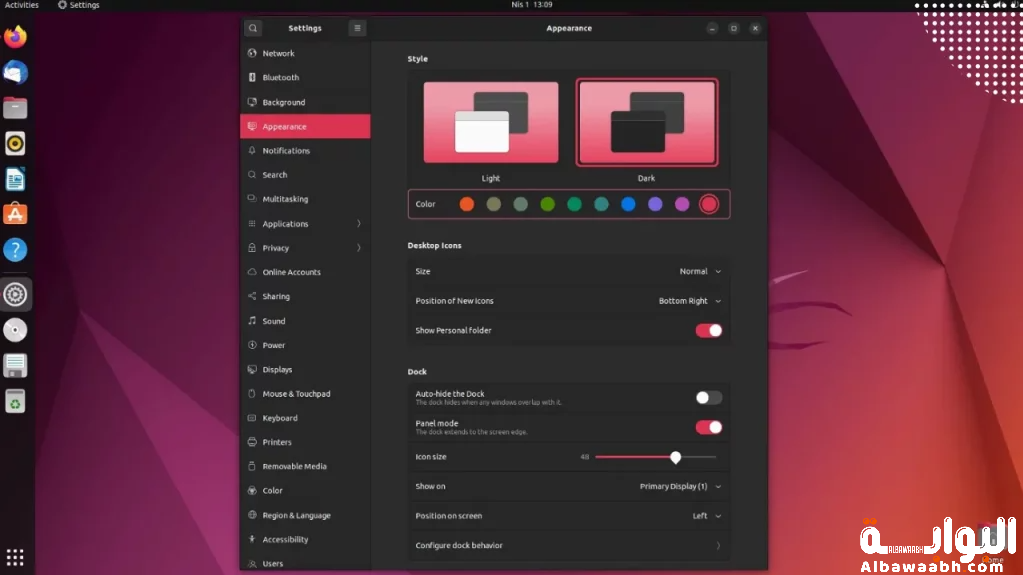Expand Position of New Icons dropdown
The height and width of the screenshot is (575, 1023).
point(689,301)
